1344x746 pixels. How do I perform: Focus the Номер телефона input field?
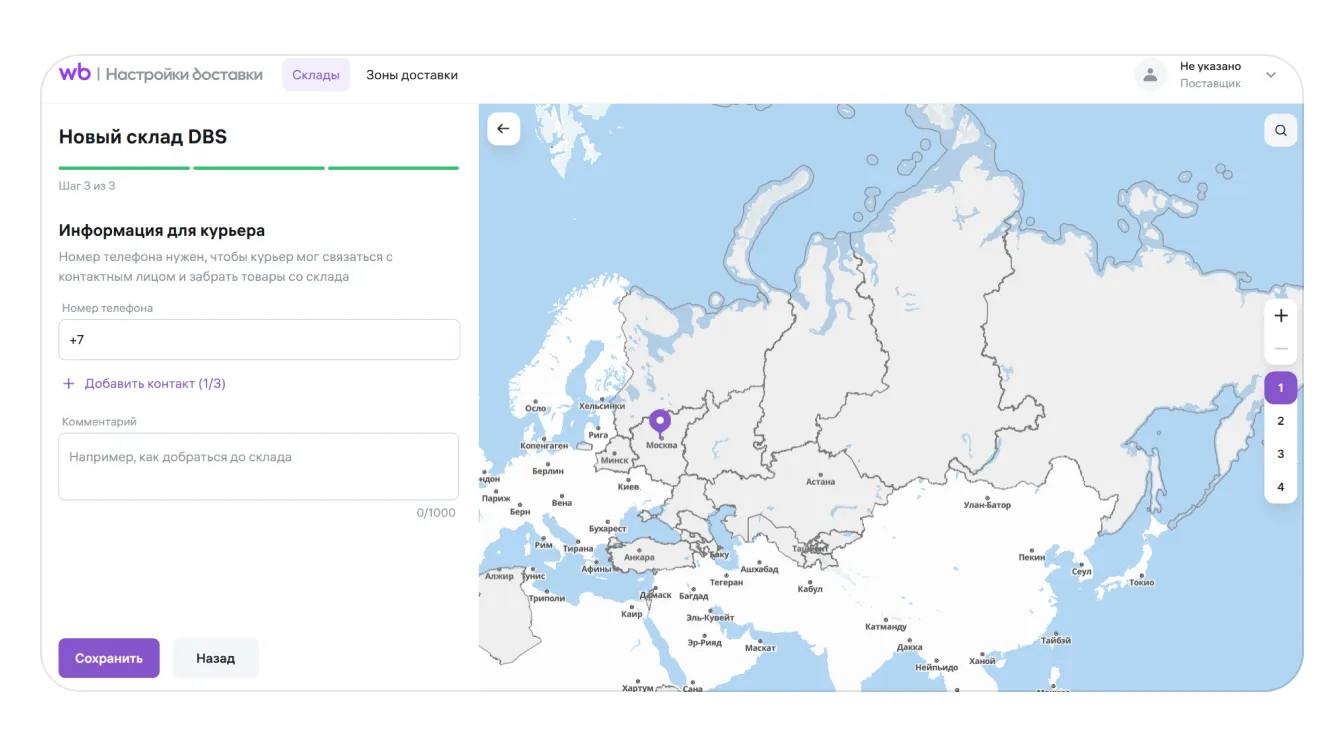pos(259,340)
